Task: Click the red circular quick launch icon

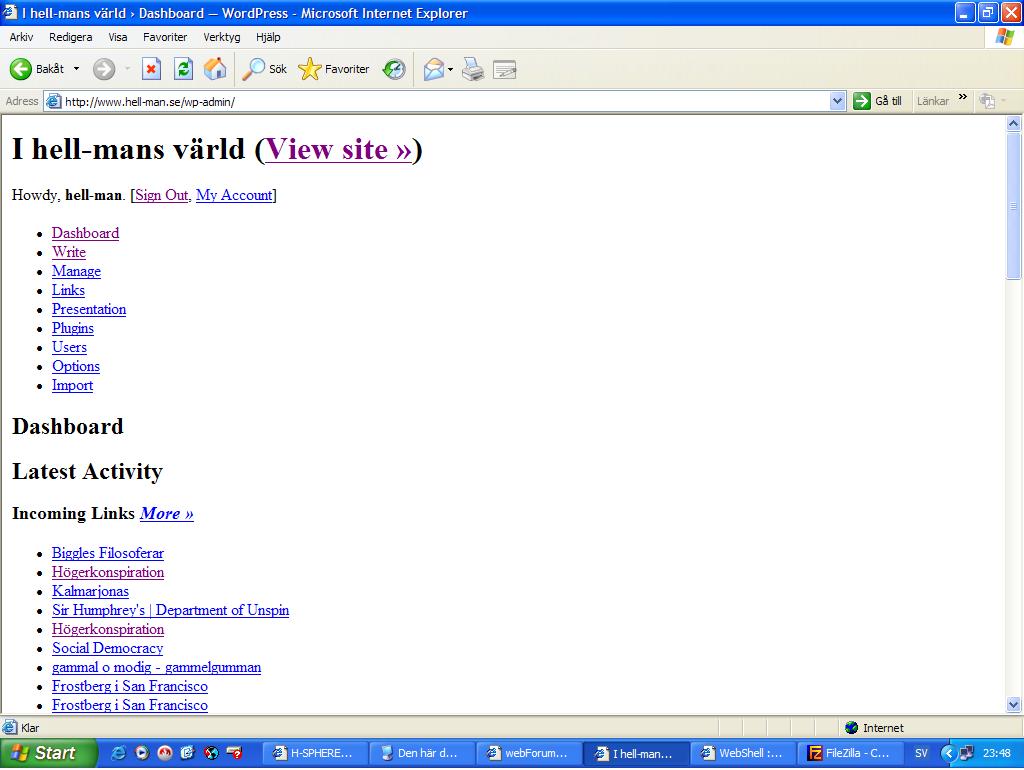Action: pyautogui.click(x=165, y=753)
